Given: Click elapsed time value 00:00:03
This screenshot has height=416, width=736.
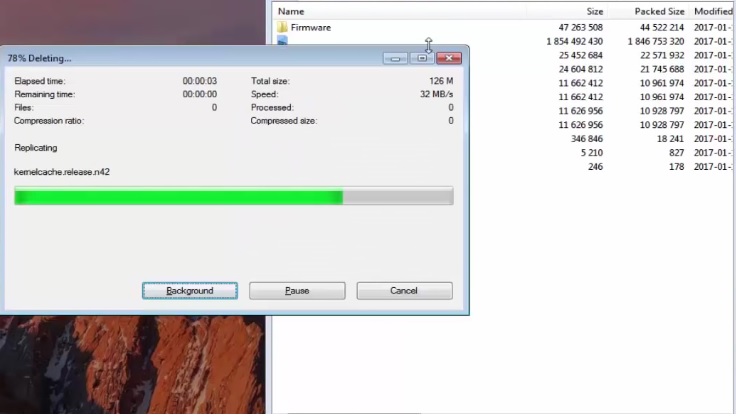Looking at the screenshot, I should pyautogui.click(x=199, y=81).
